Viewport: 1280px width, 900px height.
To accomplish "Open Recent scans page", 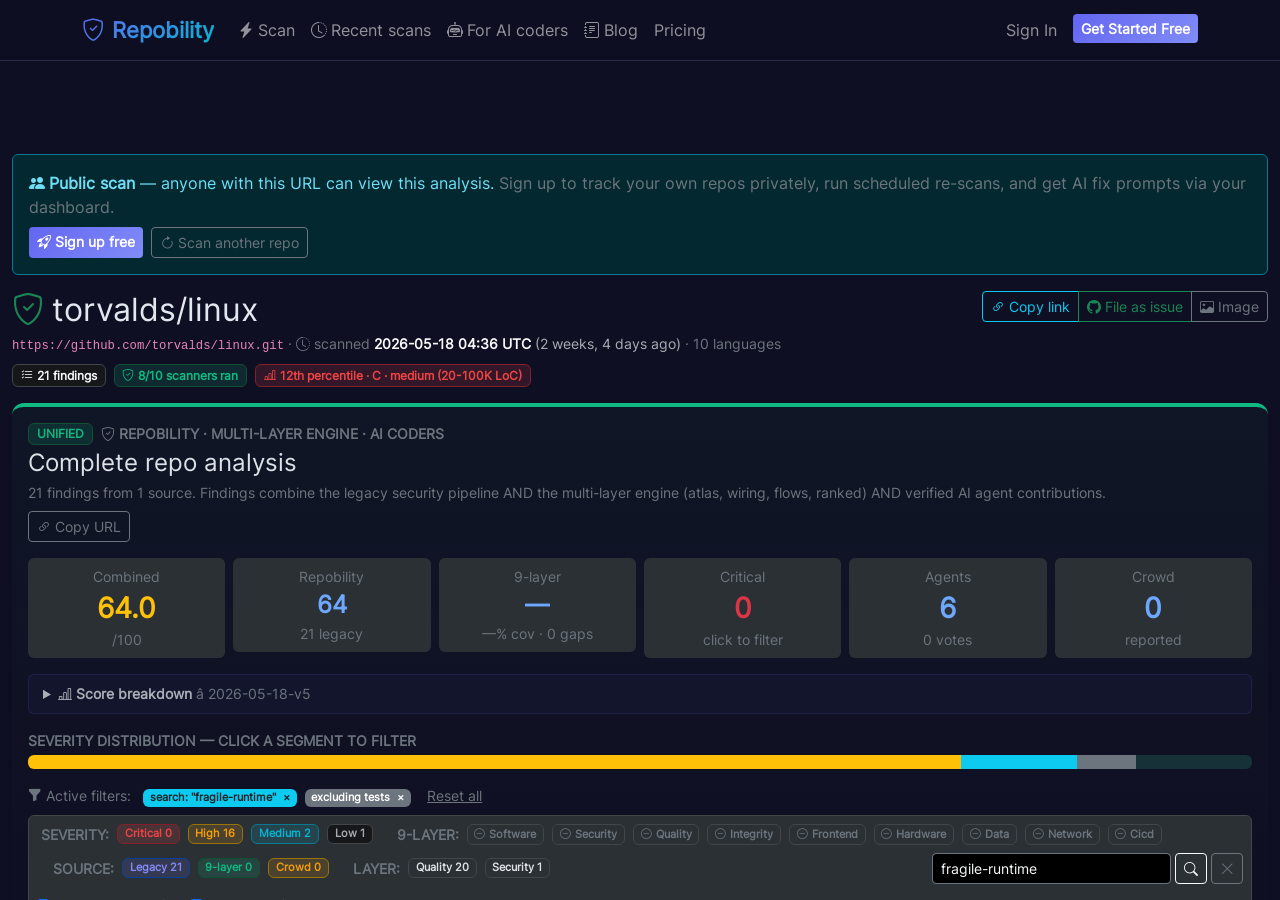I will point(371,30).
